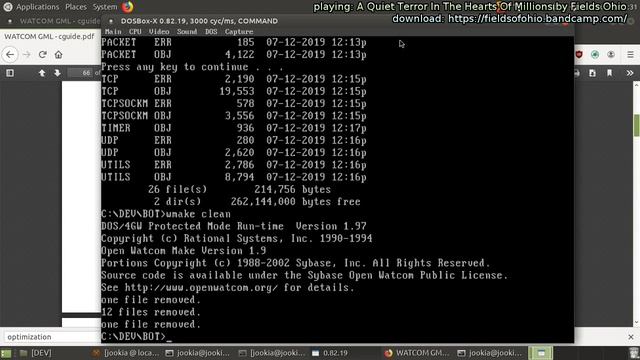The image size is (640, 360).
Task: Click the 'TIMER OBJ' directory listing row
Action: click(x=234, y=128)
